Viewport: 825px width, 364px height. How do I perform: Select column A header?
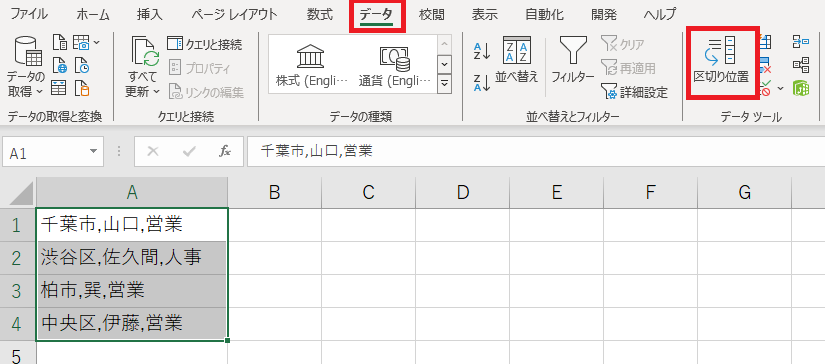pyautogui.click(x=132, y=193)
